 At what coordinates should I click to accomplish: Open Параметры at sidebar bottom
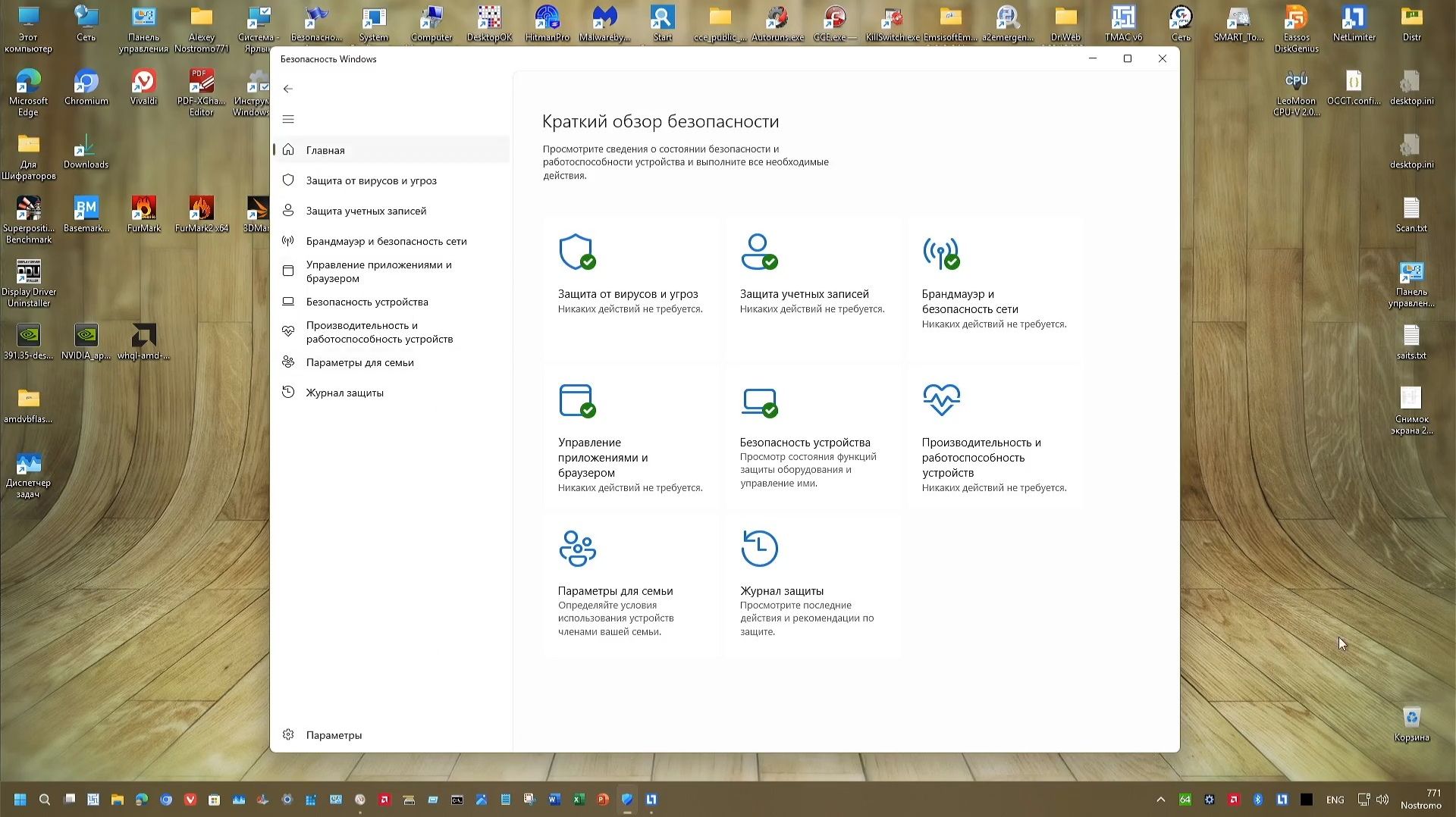point(391,734)
